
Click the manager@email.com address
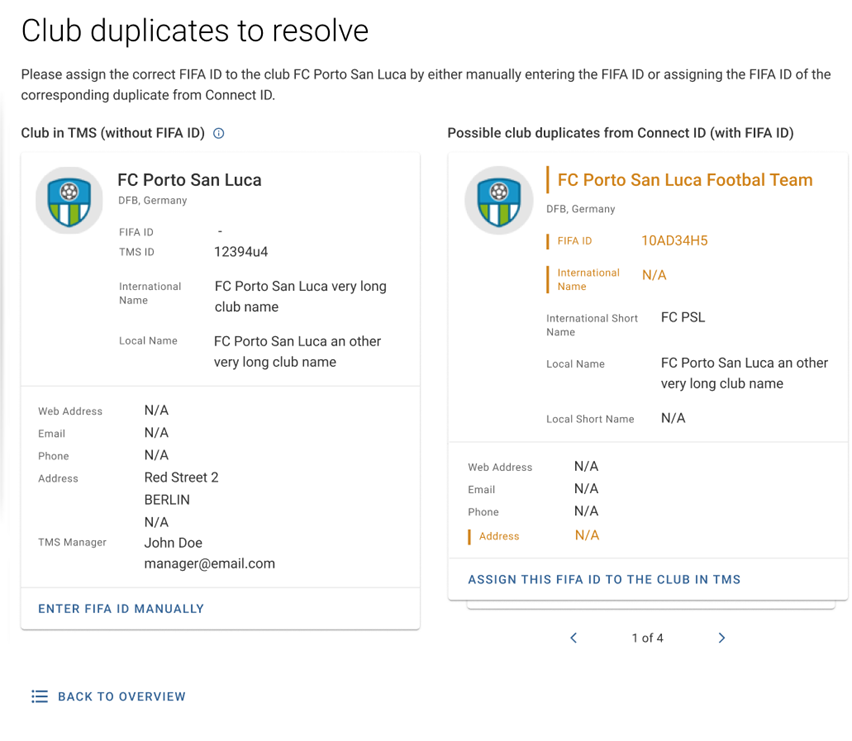click(210, 564)
